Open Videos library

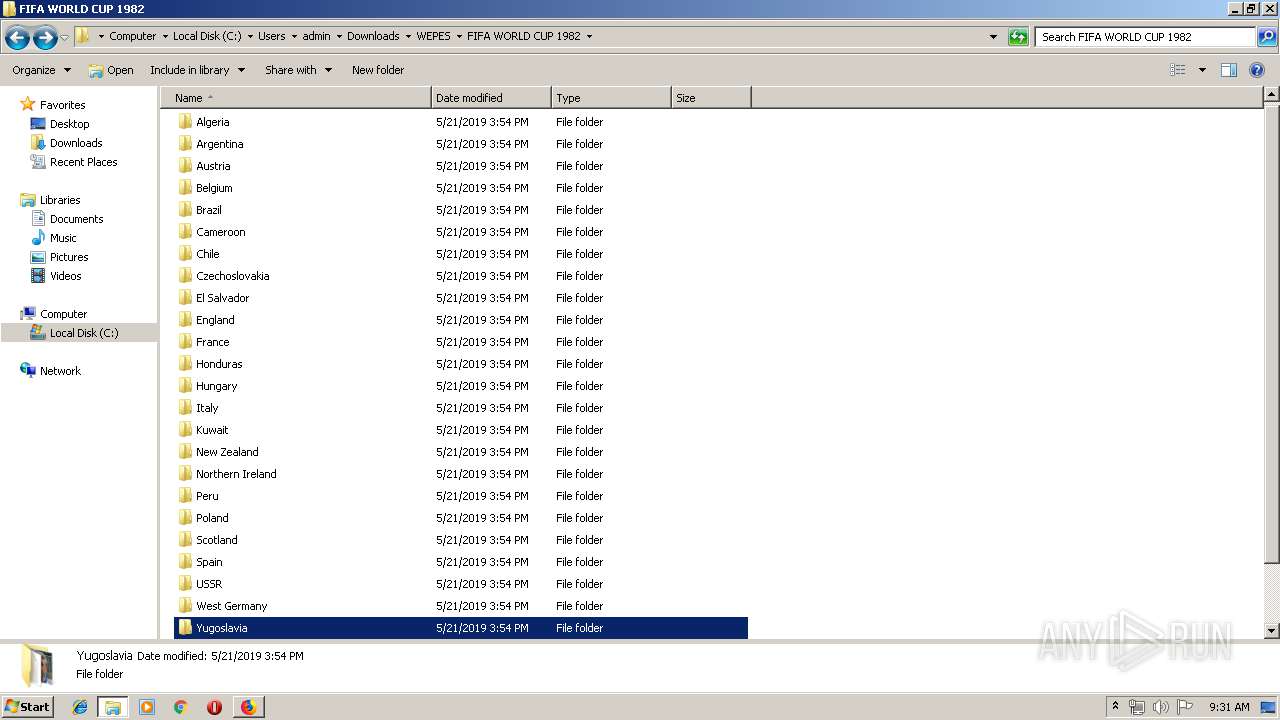tap(65, 276)
